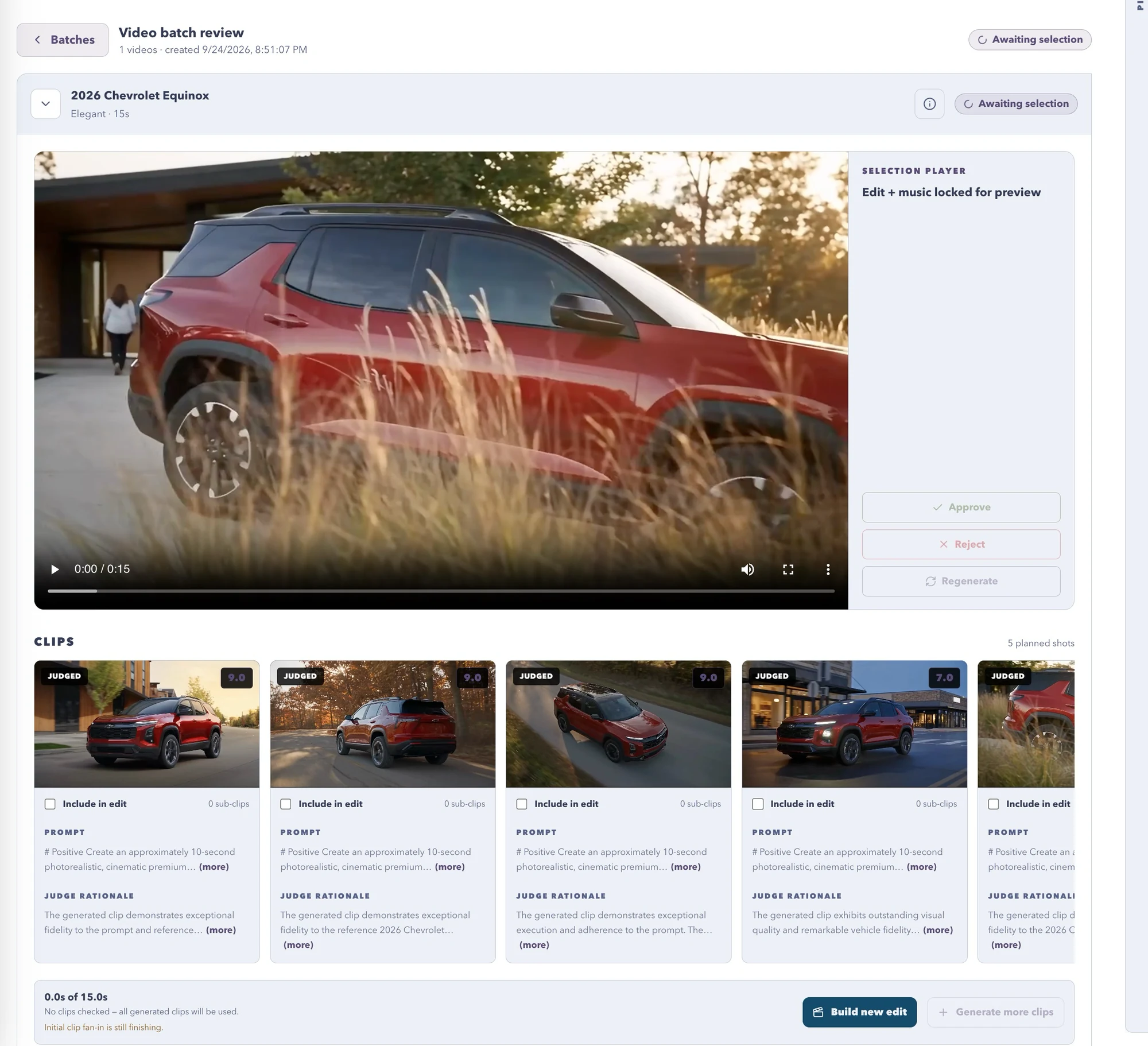Mute the video volume speaker icon
The width and height of the screenshot is (1148, 1046).
coord(747,569)
